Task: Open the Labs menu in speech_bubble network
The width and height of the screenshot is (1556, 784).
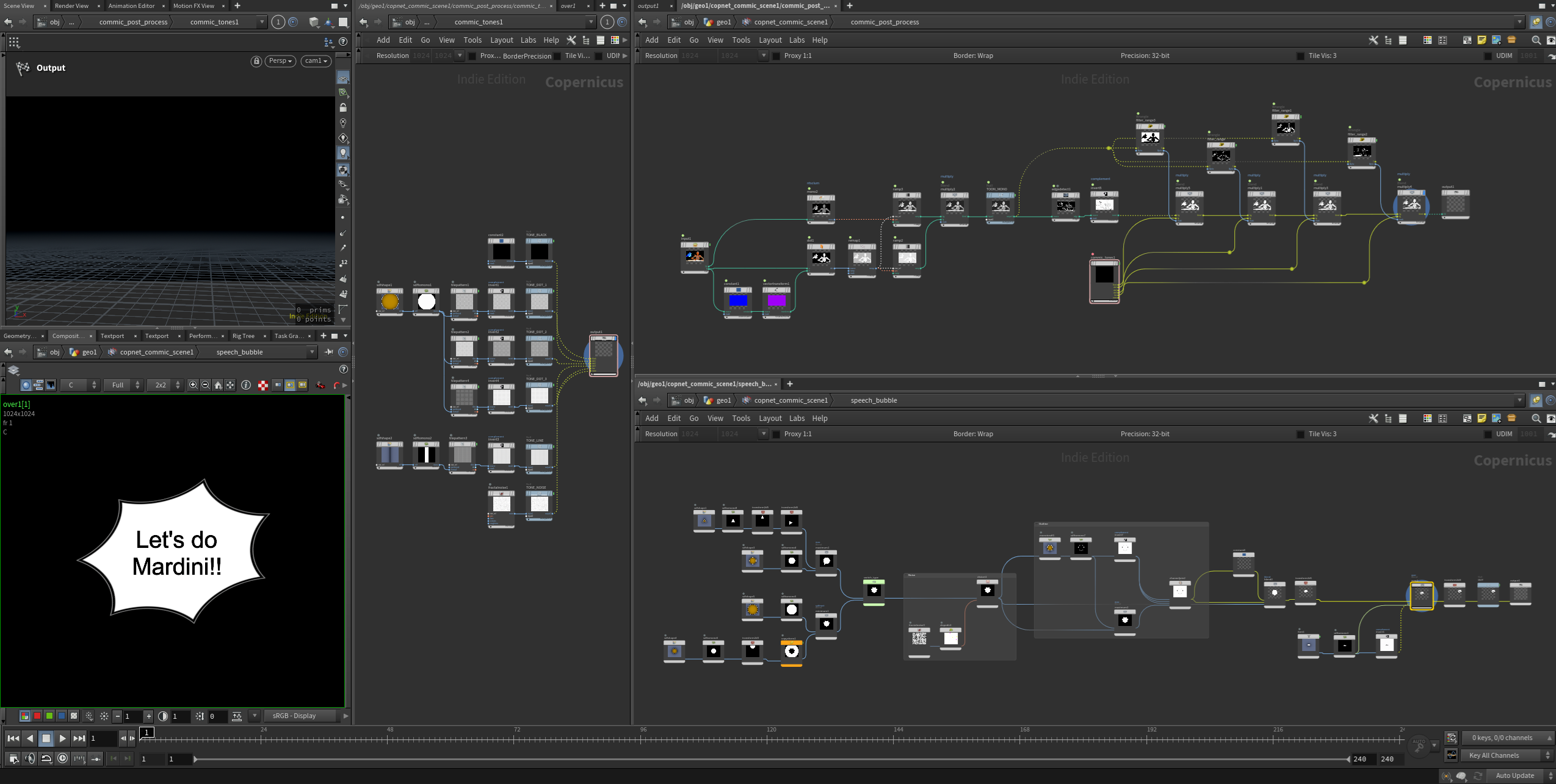Action: [x=797, y=419]
